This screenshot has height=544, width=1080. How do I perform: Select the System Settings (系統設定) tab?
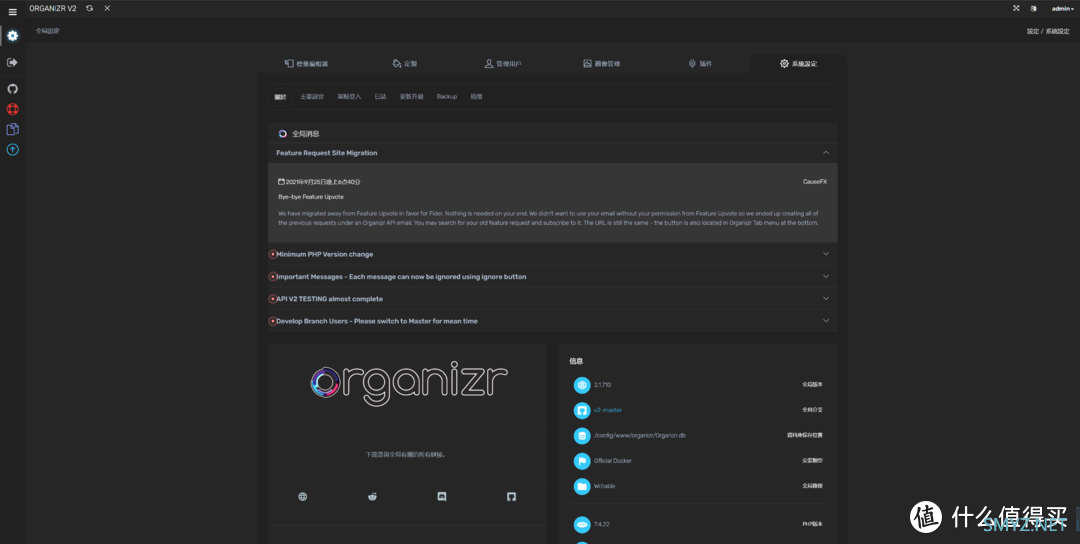(x=798, y=63)
